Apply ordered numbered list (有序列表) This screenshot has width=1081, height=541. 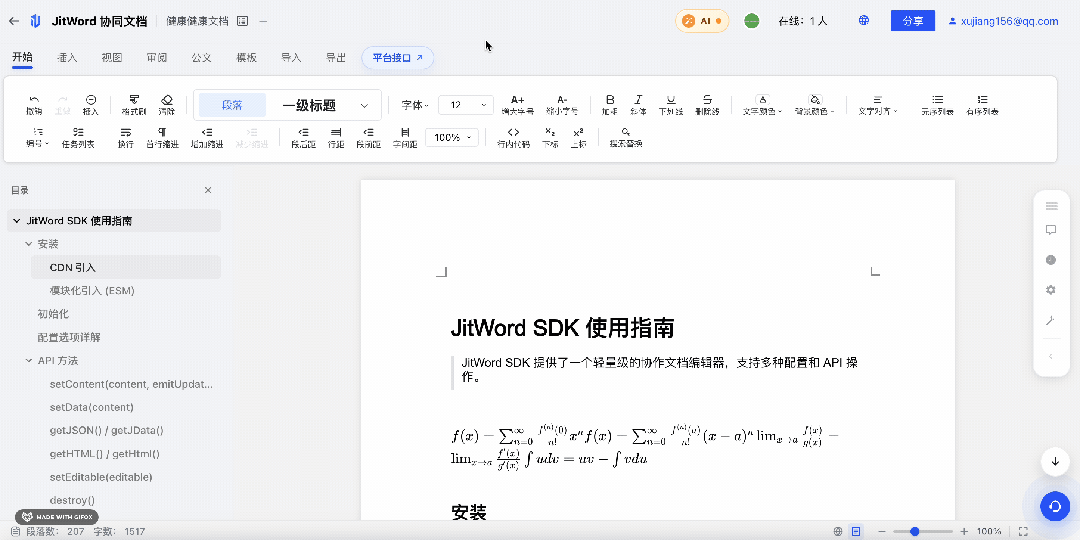click(982, 105)
